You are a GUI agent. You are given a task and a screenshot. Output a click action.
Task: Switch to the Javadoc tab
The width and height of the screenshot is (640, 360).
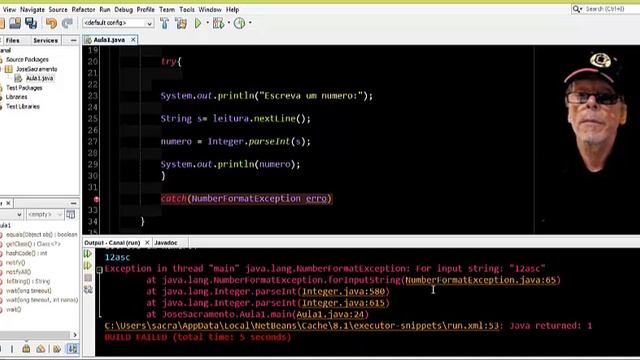coord(166,242)
